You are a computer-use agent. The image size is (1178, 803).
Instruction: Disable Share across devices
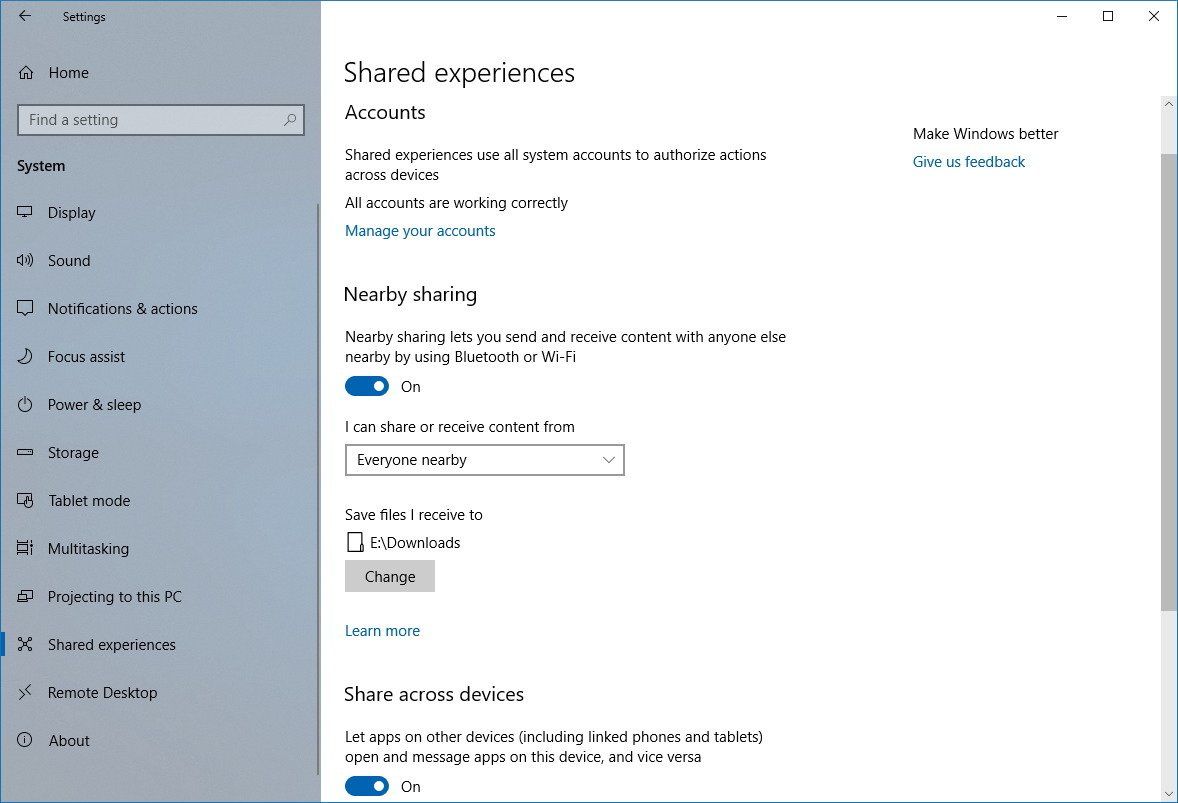click(x=366, y=786)
